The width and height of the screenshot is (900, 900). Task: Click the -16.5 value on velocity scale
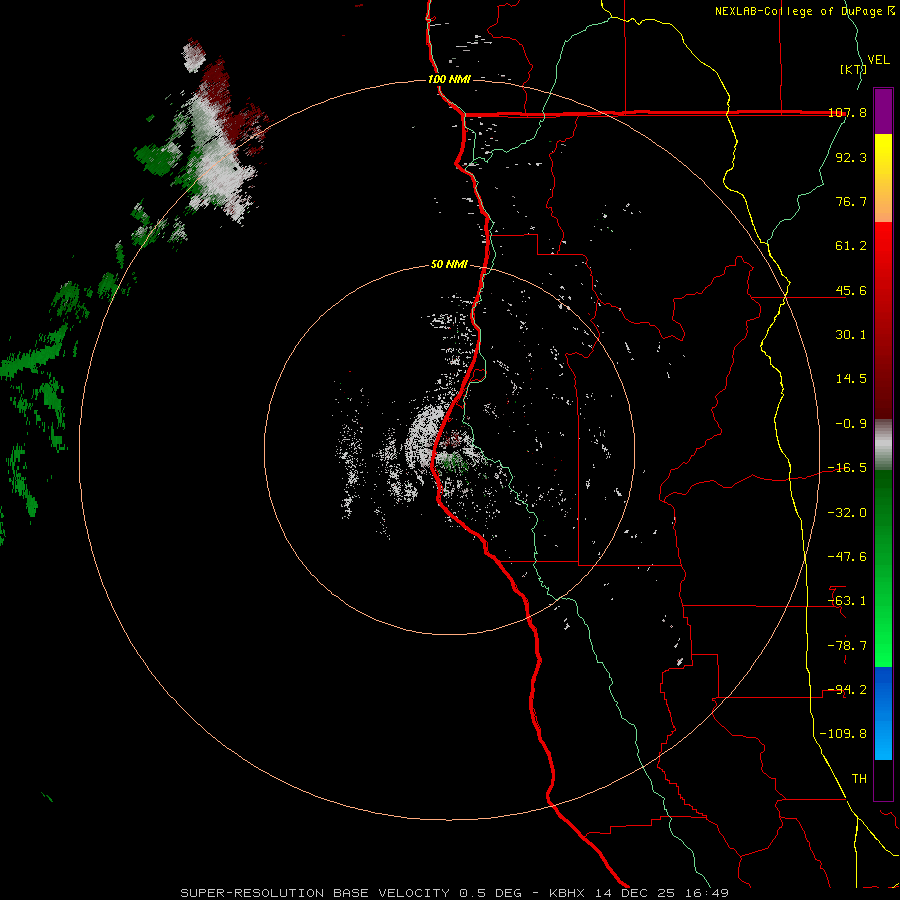[848, 468]
